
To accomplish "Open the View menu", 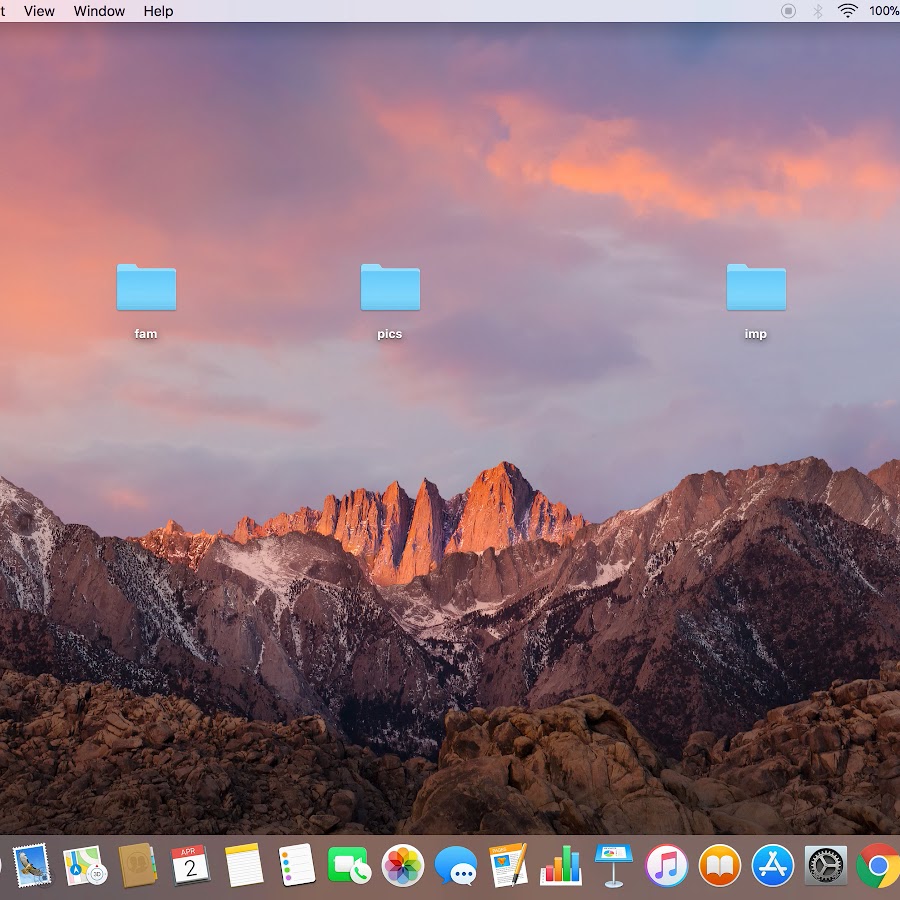I will (39, 11).
